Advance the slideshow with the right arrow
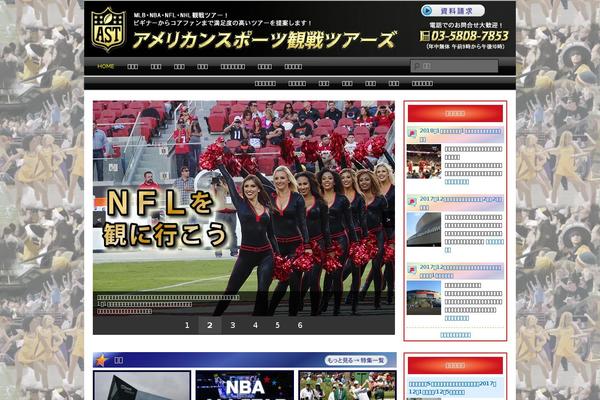600x400 pixels. tap(388, 220)
